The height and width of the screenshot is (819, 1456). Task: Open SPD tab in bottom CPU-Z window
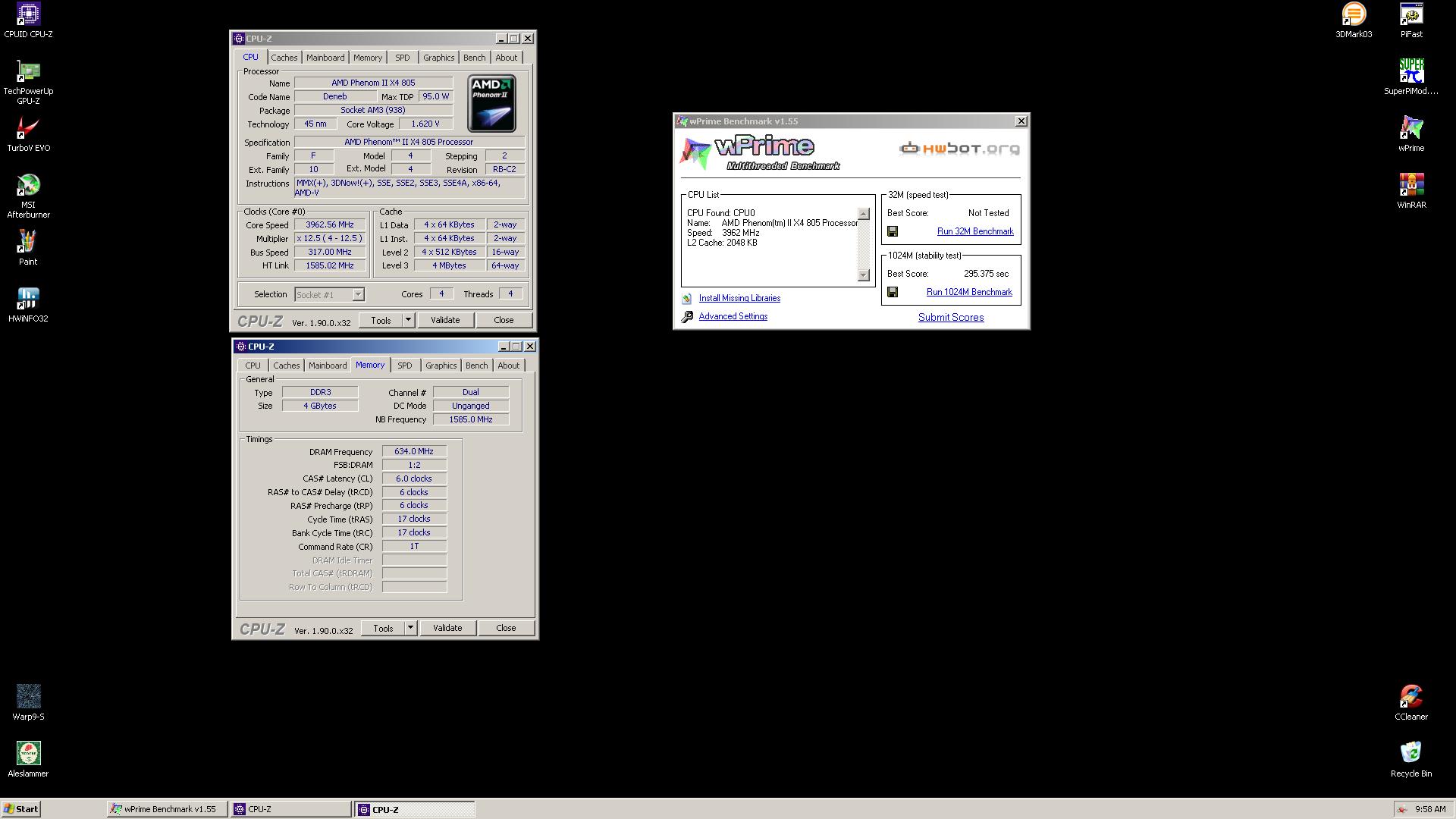pos(405,366)
